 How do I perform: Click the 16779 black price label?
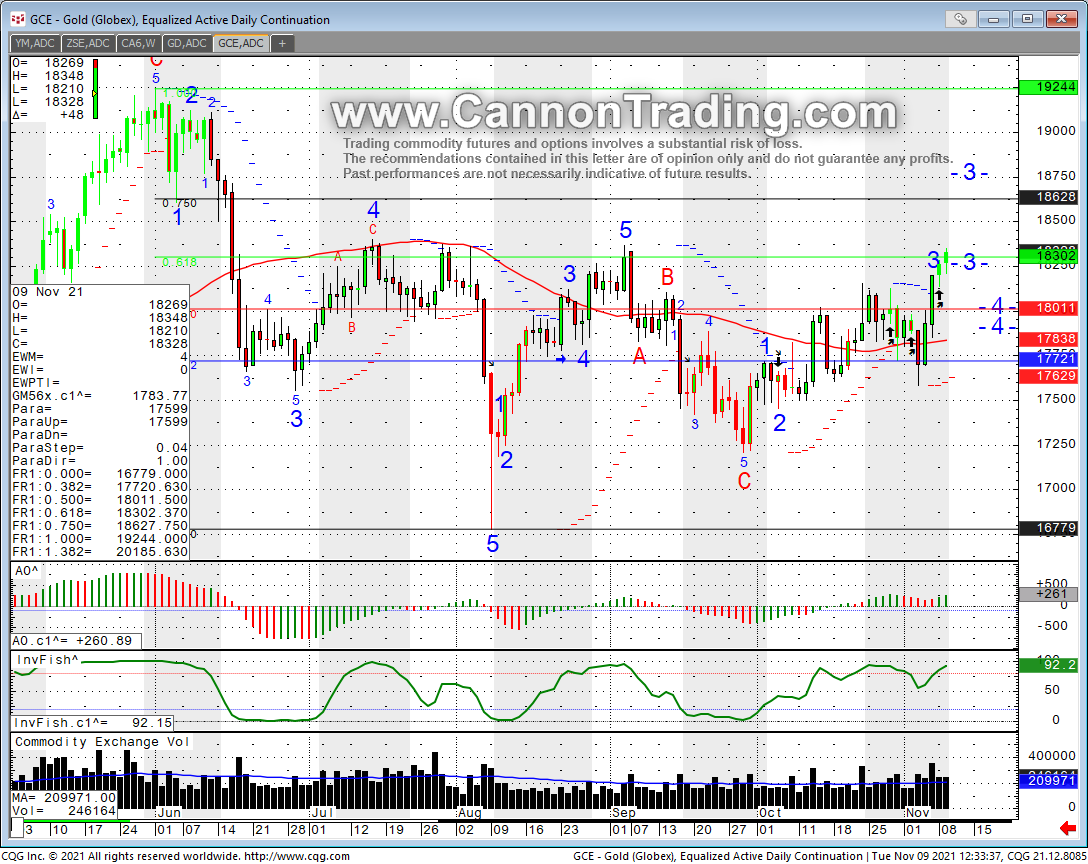[x=1047, y=528]
